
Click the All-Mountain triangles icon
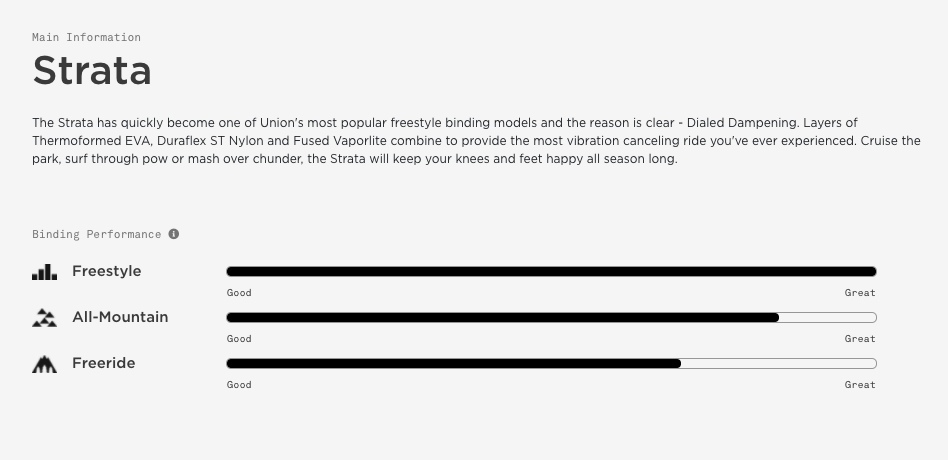coord(45,318)
